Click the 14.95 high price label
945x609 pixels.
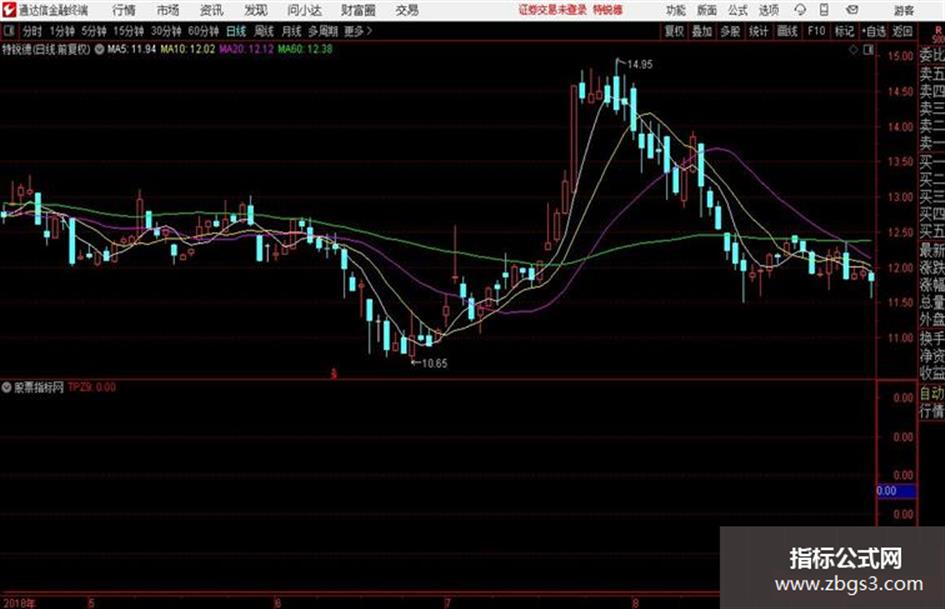(639, 65)
